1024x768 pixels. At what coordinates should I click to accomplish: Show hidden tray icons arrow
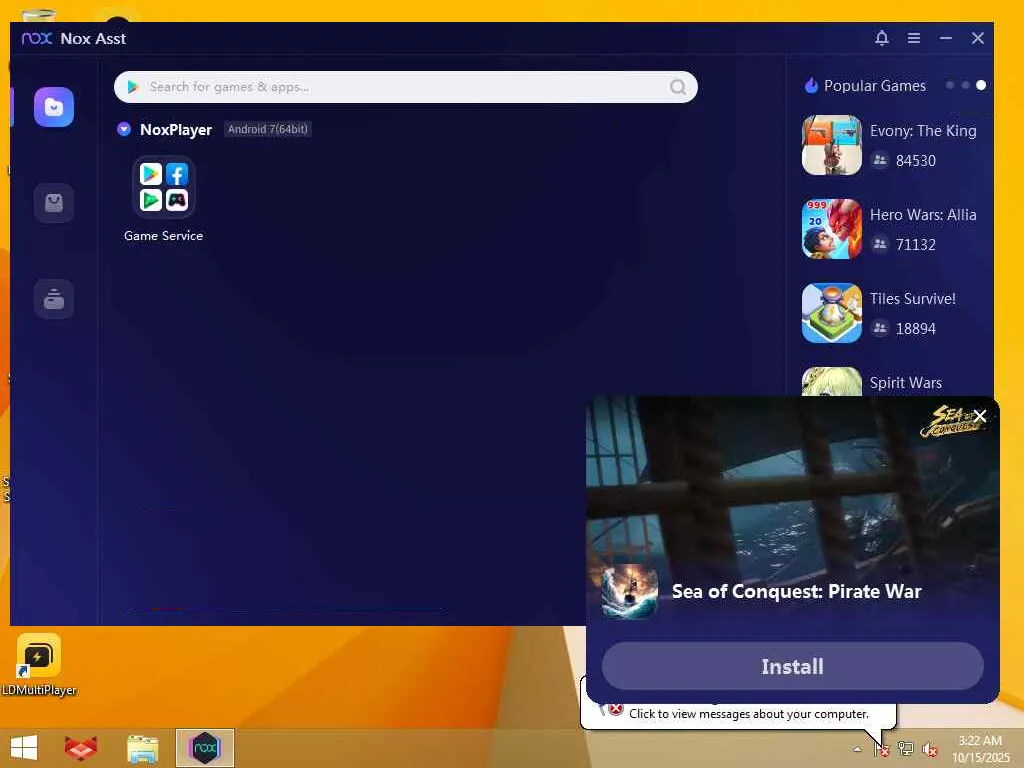point(857,749)
